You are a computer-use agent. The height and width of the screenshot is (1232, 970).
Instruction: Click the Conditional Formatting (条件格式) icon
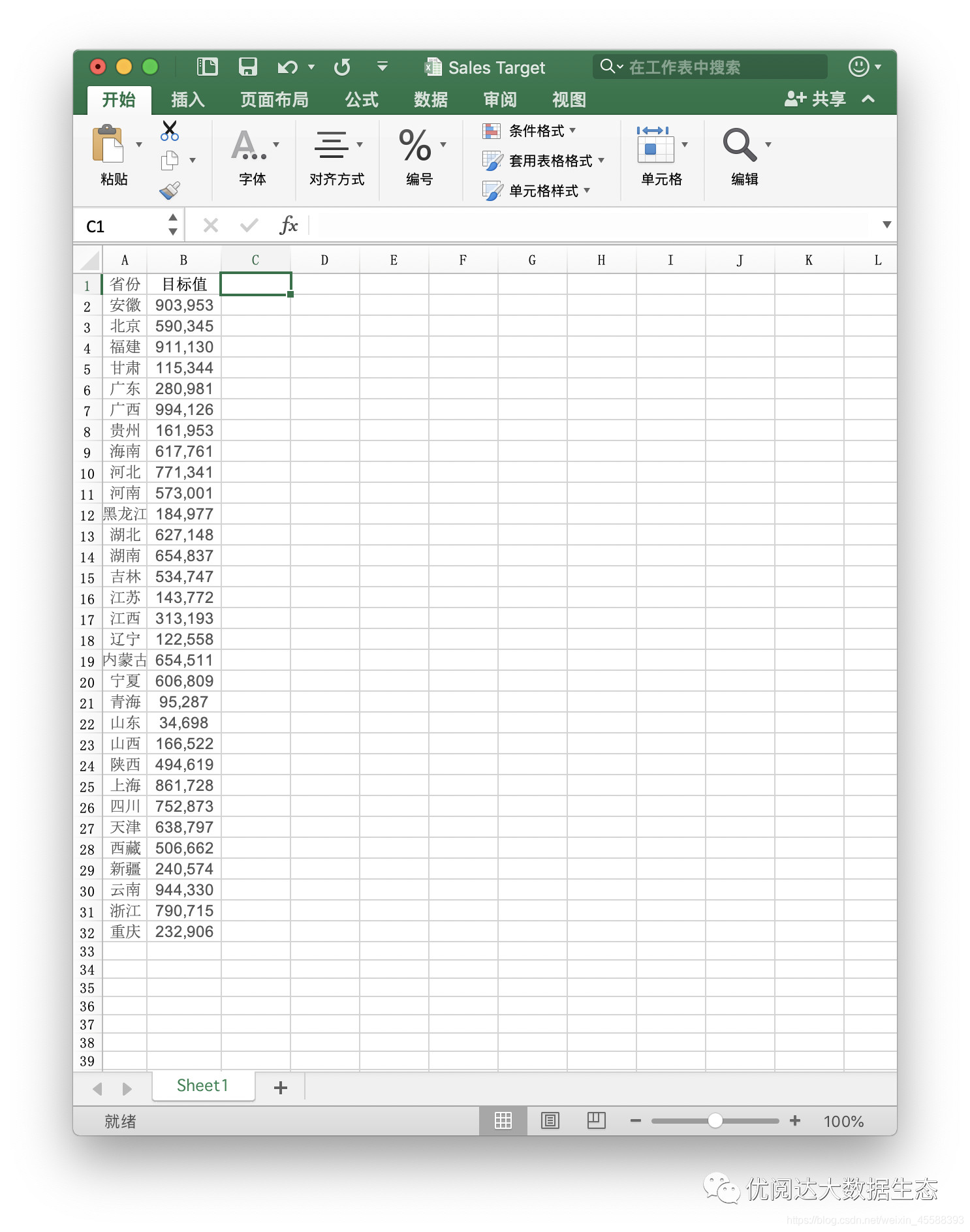pyautogui.click(x=492, y=131)
